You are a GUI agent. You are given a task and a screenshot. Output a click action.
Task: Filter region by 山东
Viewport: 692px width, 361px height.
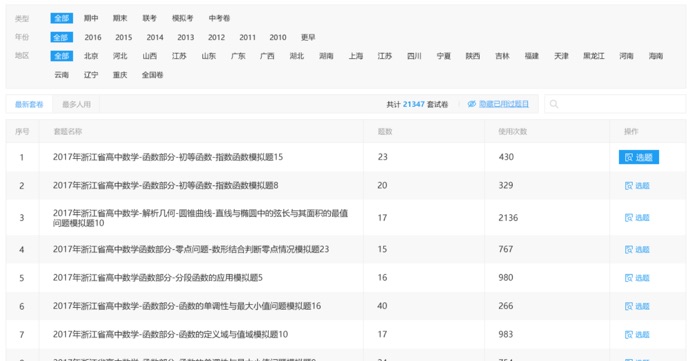point(208,56)
